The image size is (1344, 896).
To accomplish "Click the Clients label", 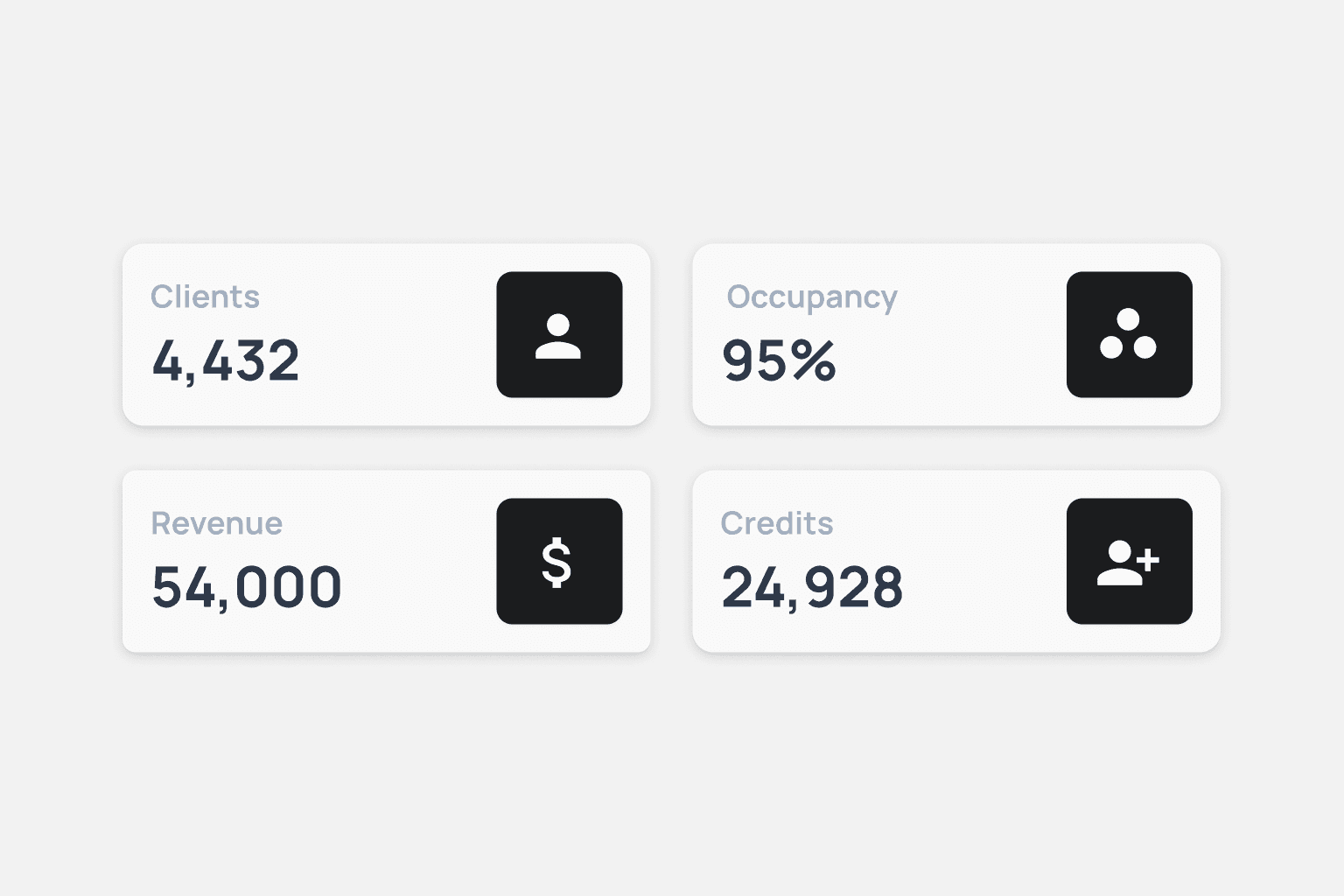I will click(x=205, y=297).
